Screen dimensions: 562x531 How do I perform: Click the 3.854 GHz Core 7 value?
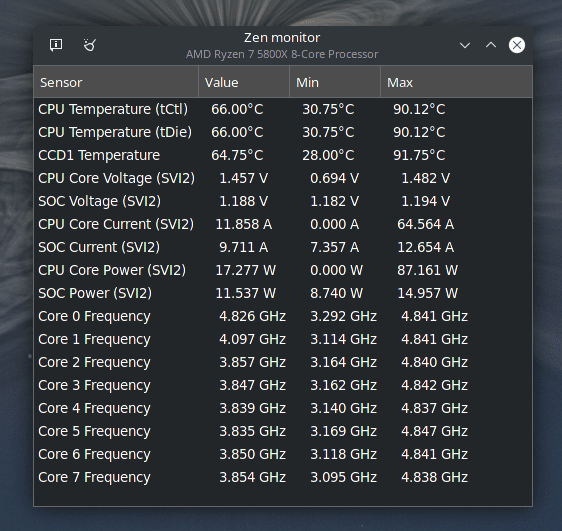click(253, 477)
